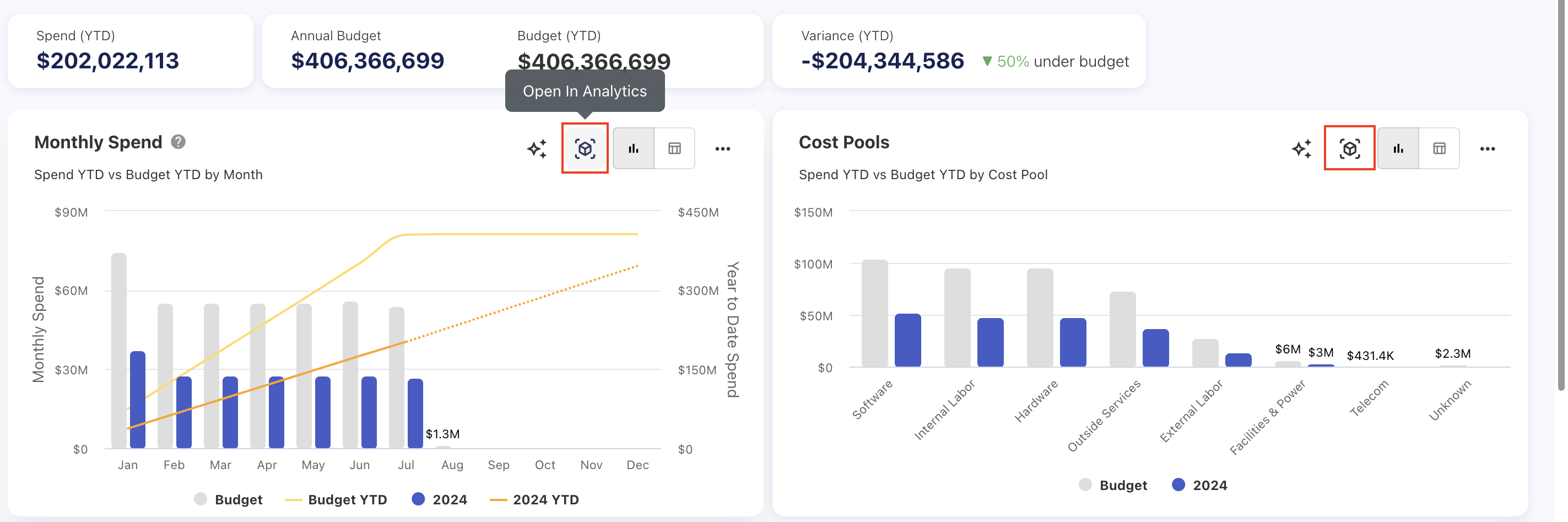Click the page vertical scrollbar
Screen dimensions: 1568x522
1561,195
